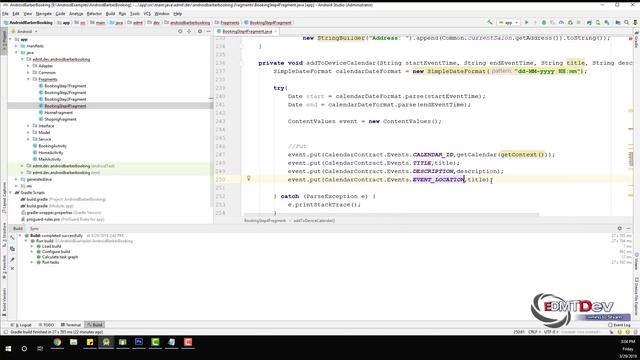Open the Event Log in status bar
This screenshot has height=360, width=640.
[619, 325]
